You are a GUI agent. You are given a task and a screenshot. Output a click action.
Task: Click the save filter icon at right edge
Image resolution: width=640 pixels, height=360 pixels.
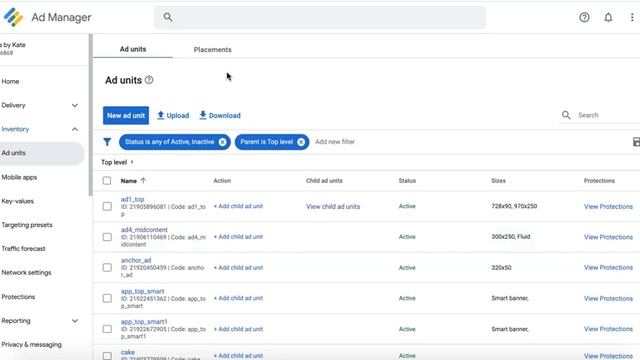636,142
